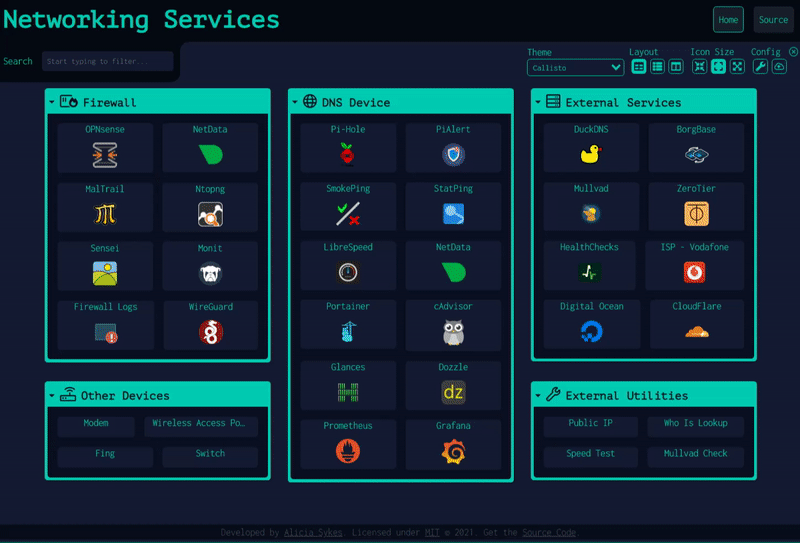Screen dimensions: 800x543
Task: Switch to vertical list layout
Action: (657, 67)
